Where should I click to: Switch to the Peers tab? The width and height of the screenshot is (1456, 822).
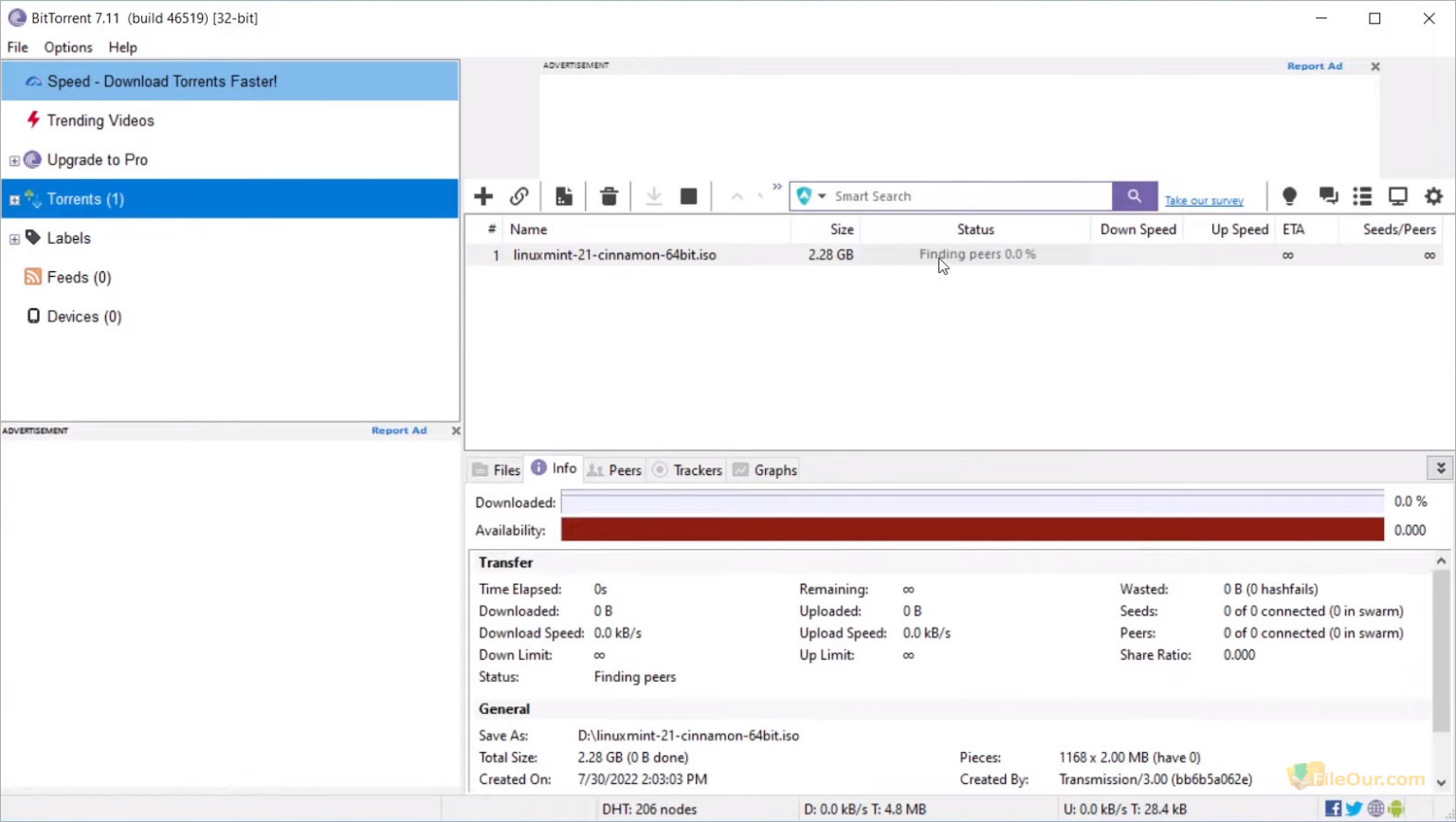614,469
